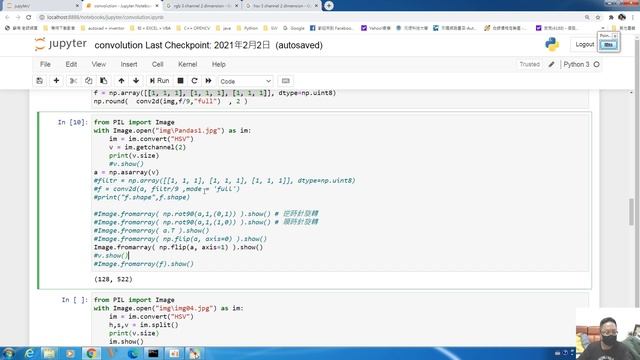Open the File menu
This screenshot has width=640, height=360.
pos(45,64)
